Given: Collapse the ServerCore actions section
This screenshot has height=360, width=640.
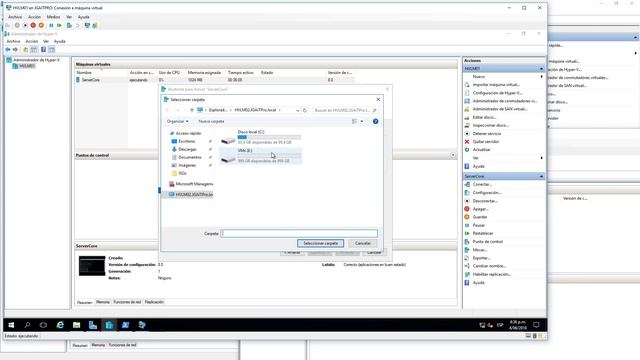Looking at the screenshot, I should [541, 176].
